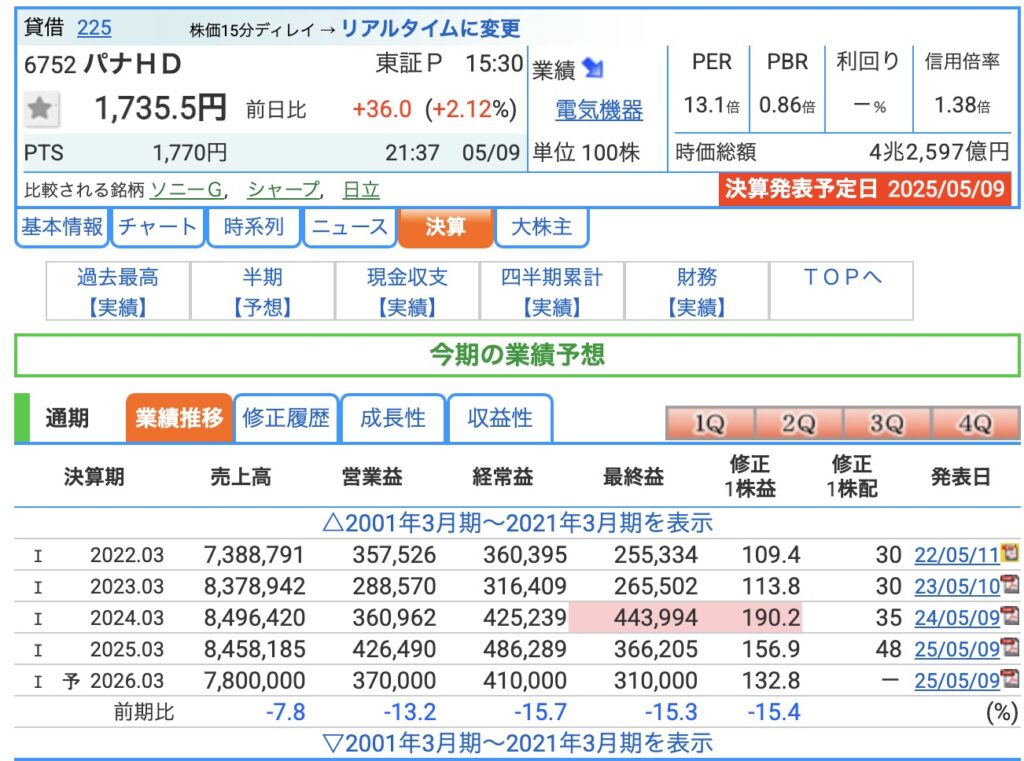Open 25/05/09 link in 2026.03 forecast row
1024x761 pixels.
tap(957, 680)
